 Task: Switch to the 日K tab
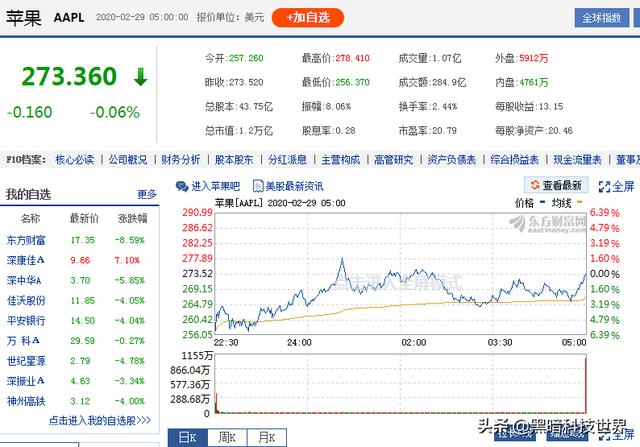(188, 438)
